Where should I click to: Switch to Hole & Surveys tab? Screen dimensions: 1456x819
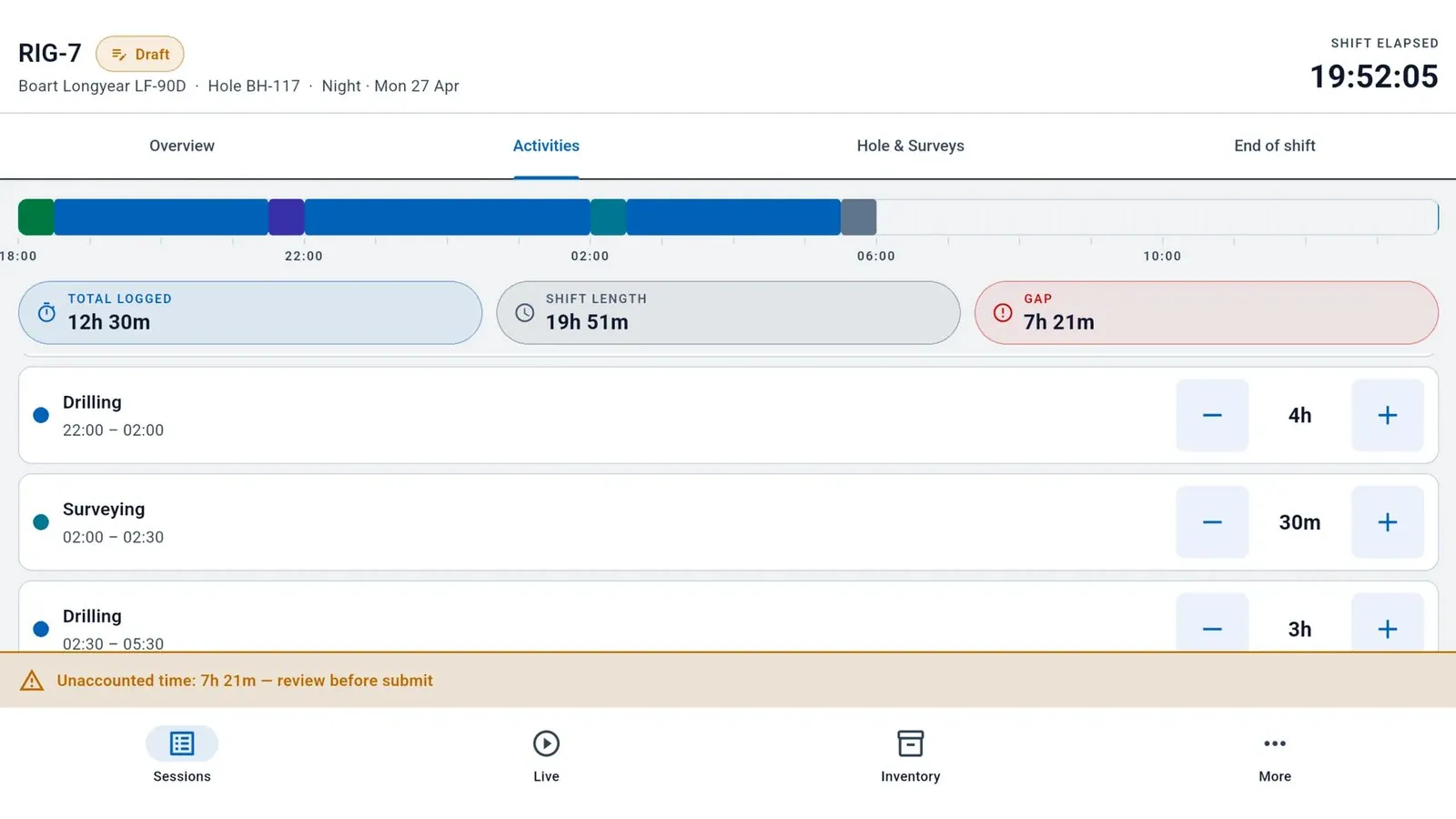(910, 146)
